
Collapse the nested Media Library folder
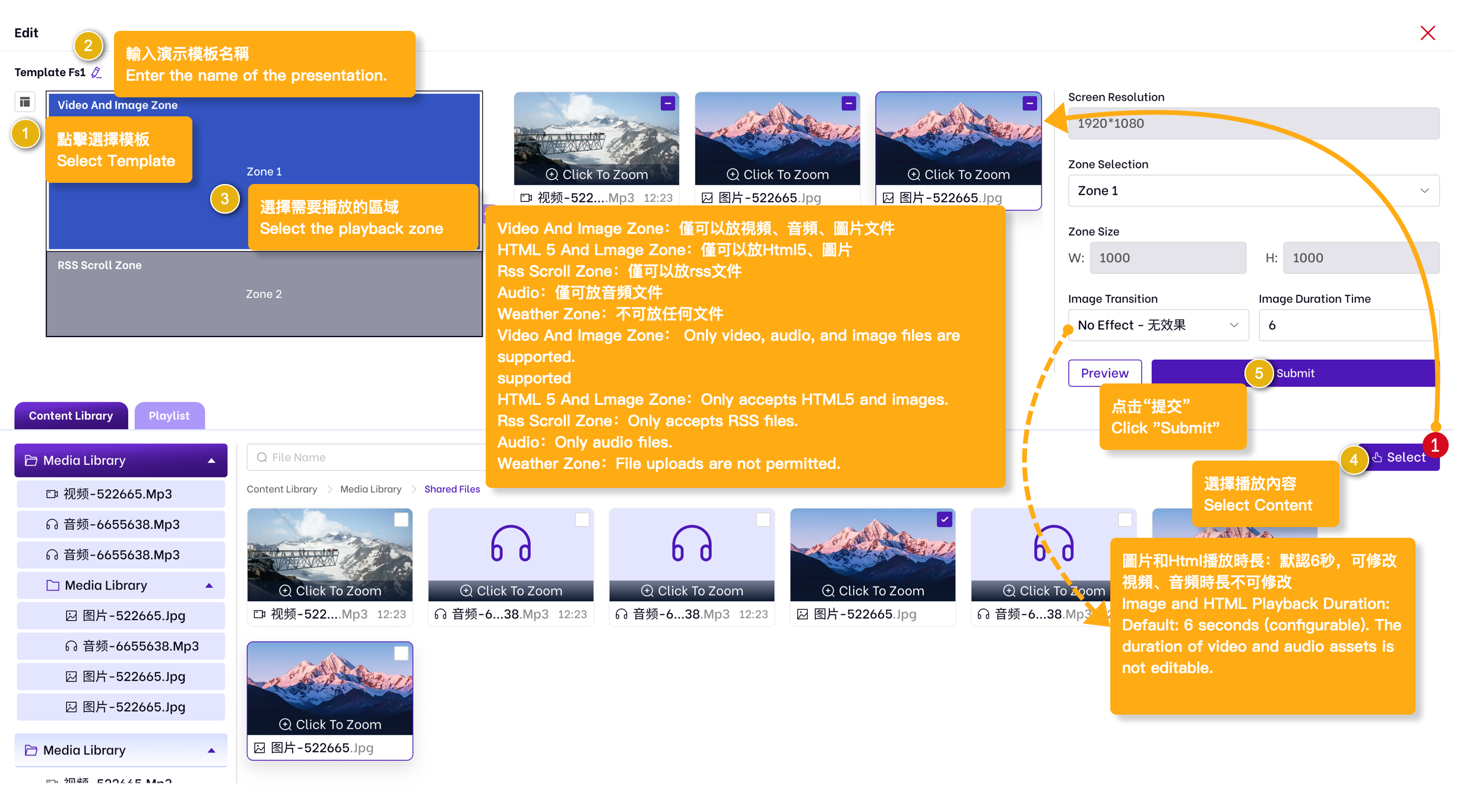coord(209,586)
